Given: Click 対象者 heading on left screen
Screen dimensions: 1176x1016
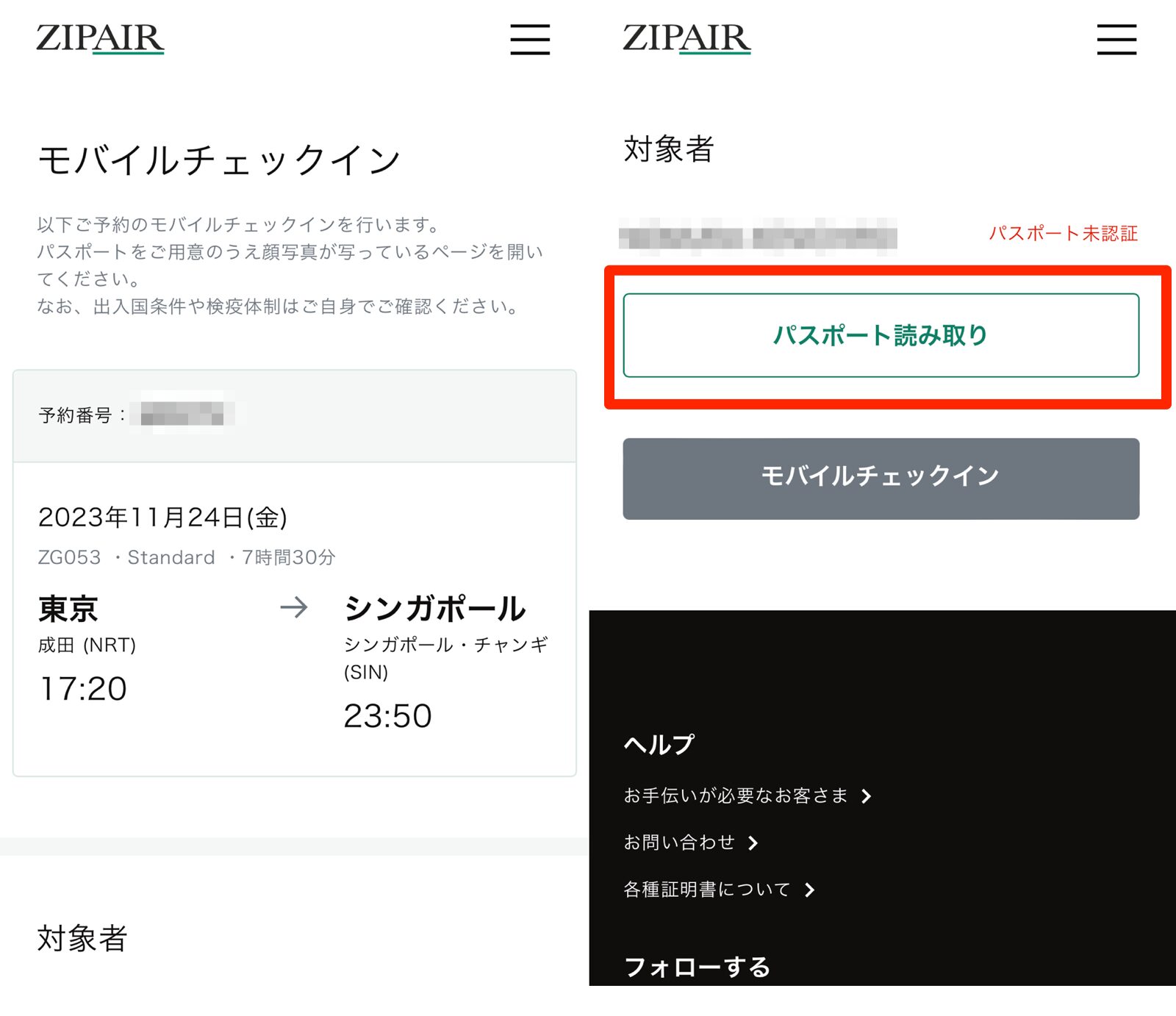Looking at the screenshot, I should [x=82, y=939].
